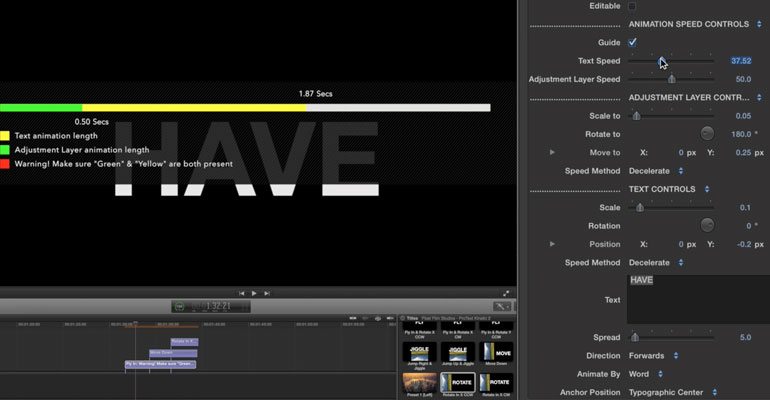
Task: Open Animation Speed Controls section menu
Action: coord(759,24)
